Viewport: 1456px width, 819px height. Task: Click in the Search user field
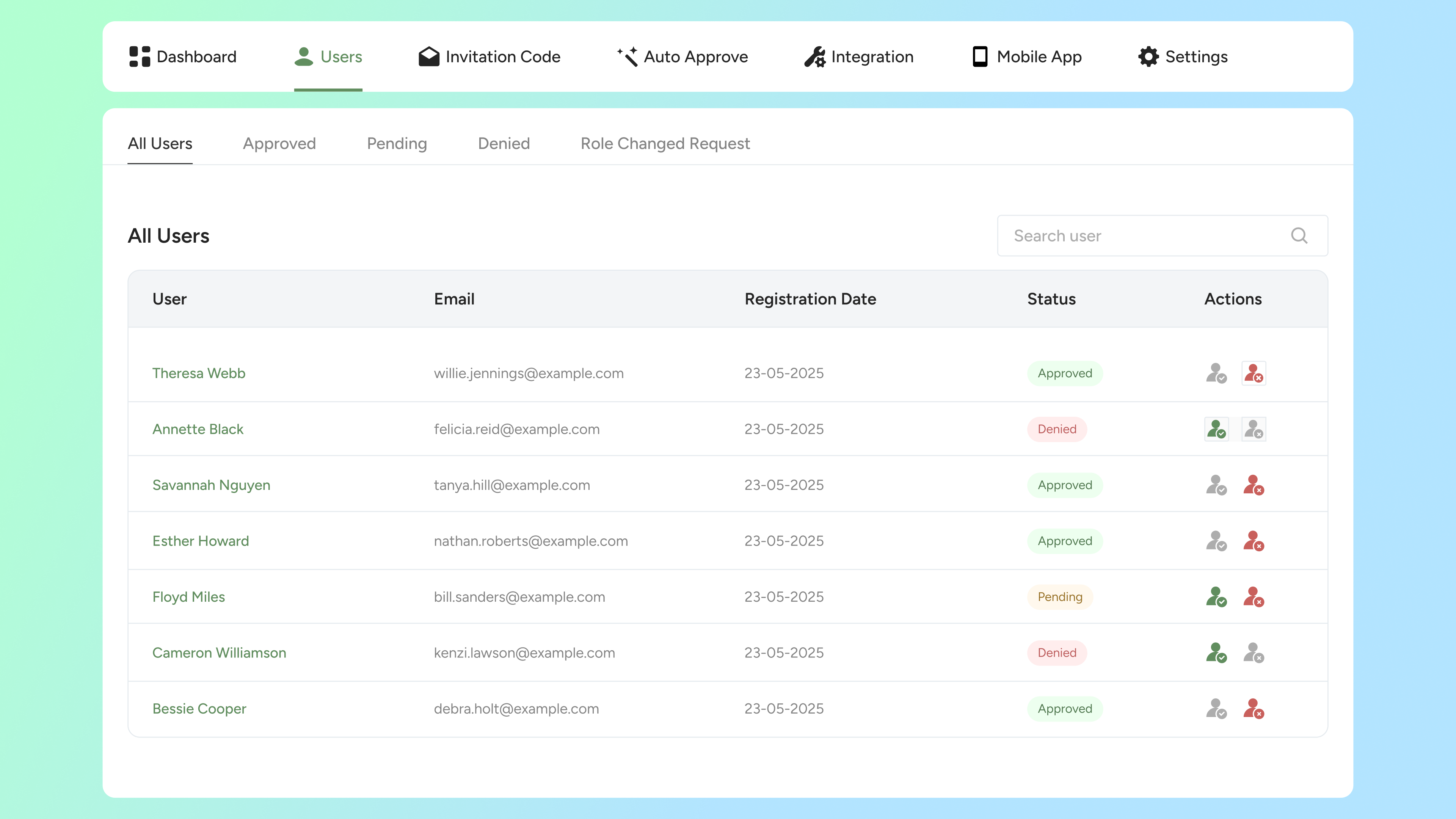pos(1142,236)
